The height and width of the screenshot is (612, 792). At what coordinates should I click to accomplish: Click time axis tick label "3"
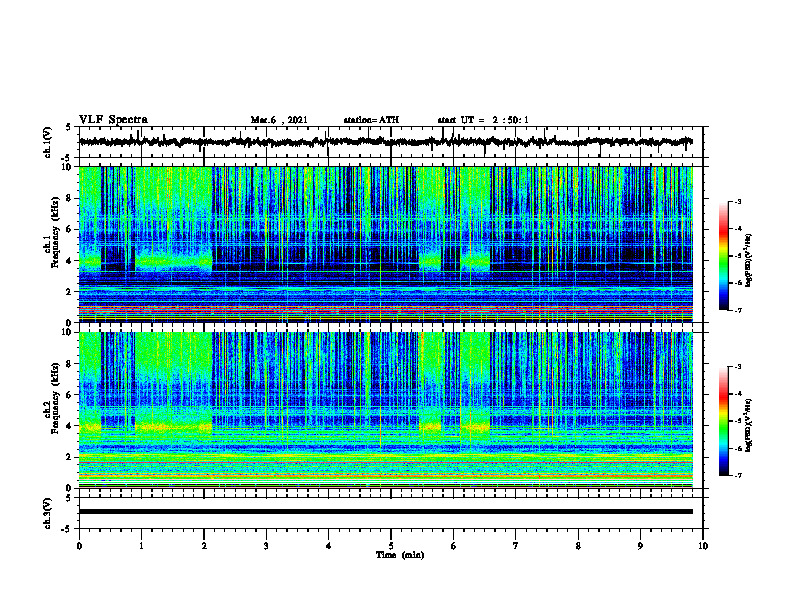(x=266, y=546)
